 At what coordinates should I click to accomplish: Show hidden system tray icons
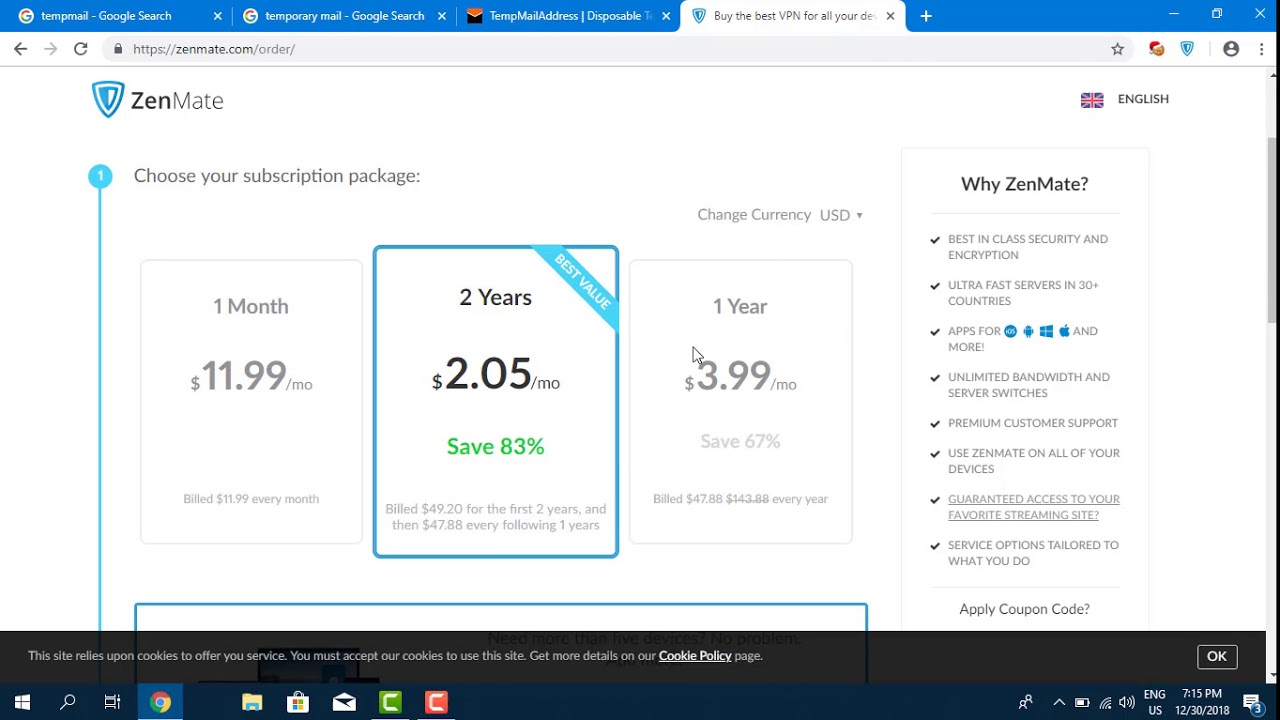click(1059, 702)
